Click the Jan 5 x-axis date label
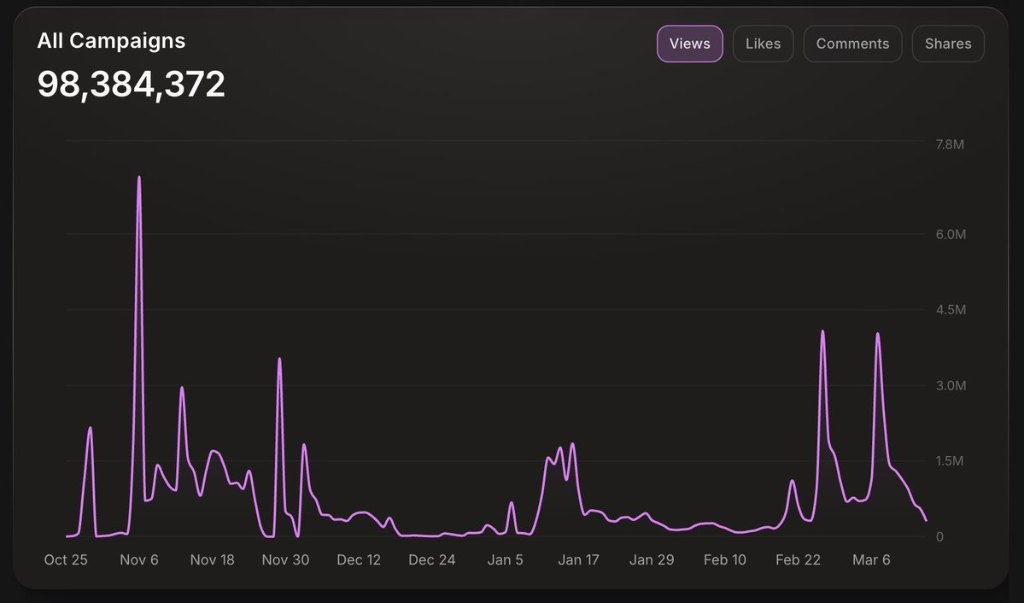The width and height of the screenshot is (1024, 603). click(x=505, y=560)
